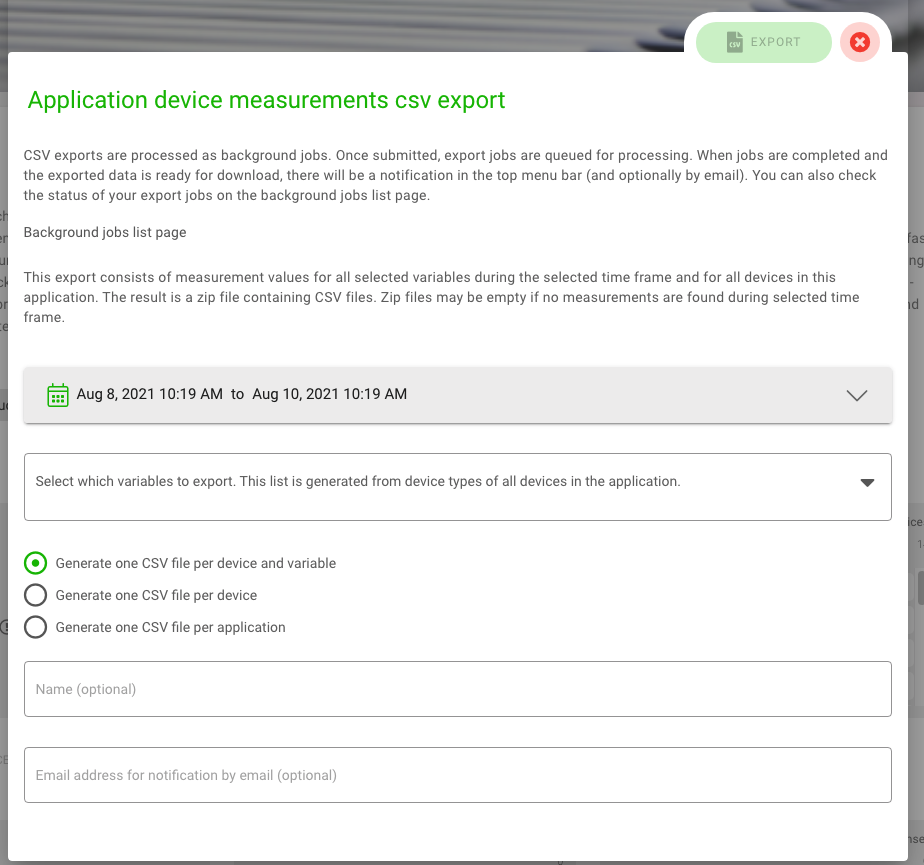Click the green calendar icon
924x865 pixels.
click(58, 394)
